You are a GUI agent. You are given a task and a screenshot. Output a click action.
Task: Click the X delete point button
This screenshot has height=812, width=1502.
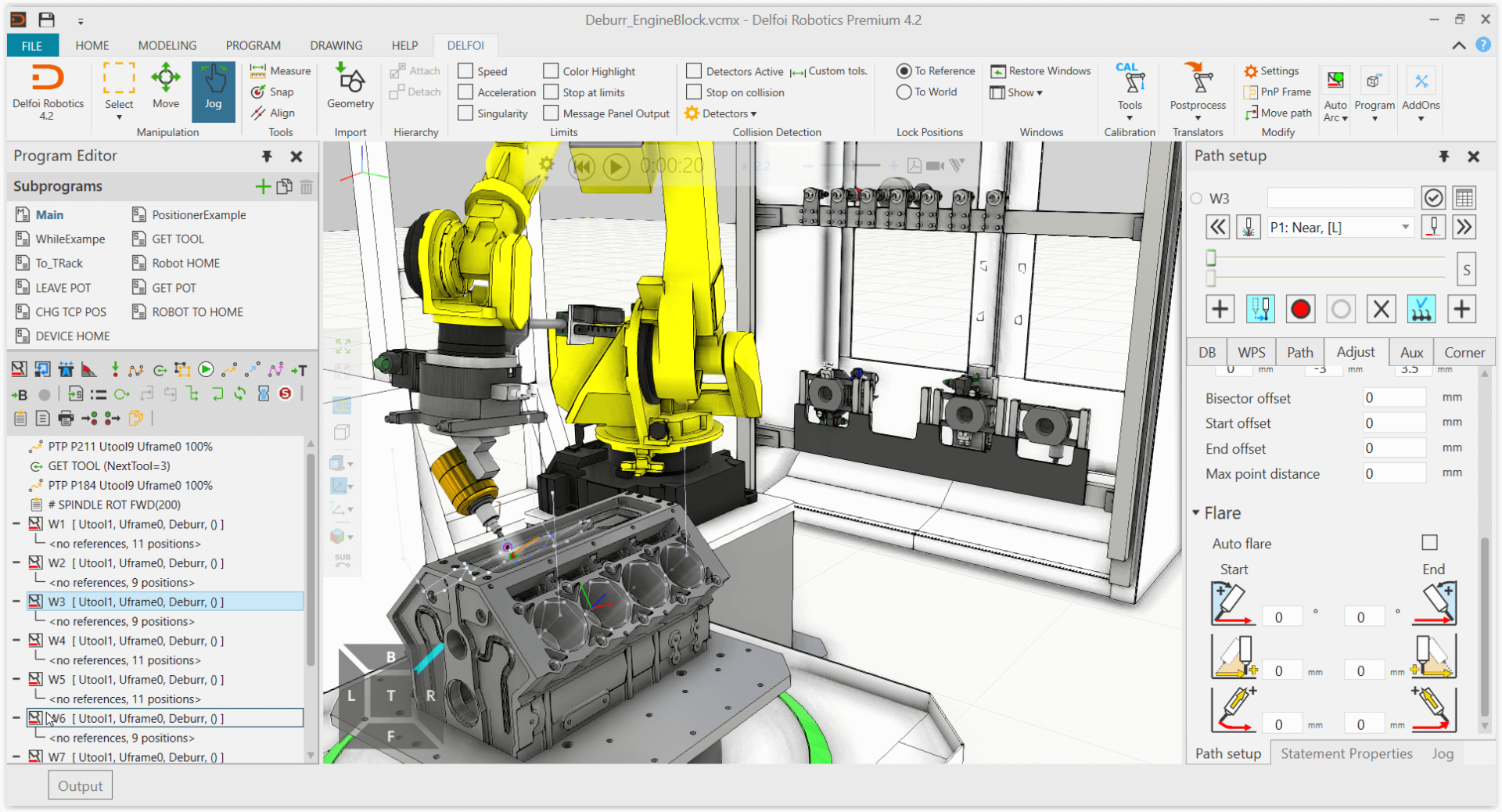pyautogui.click(x=1381, y=309)
